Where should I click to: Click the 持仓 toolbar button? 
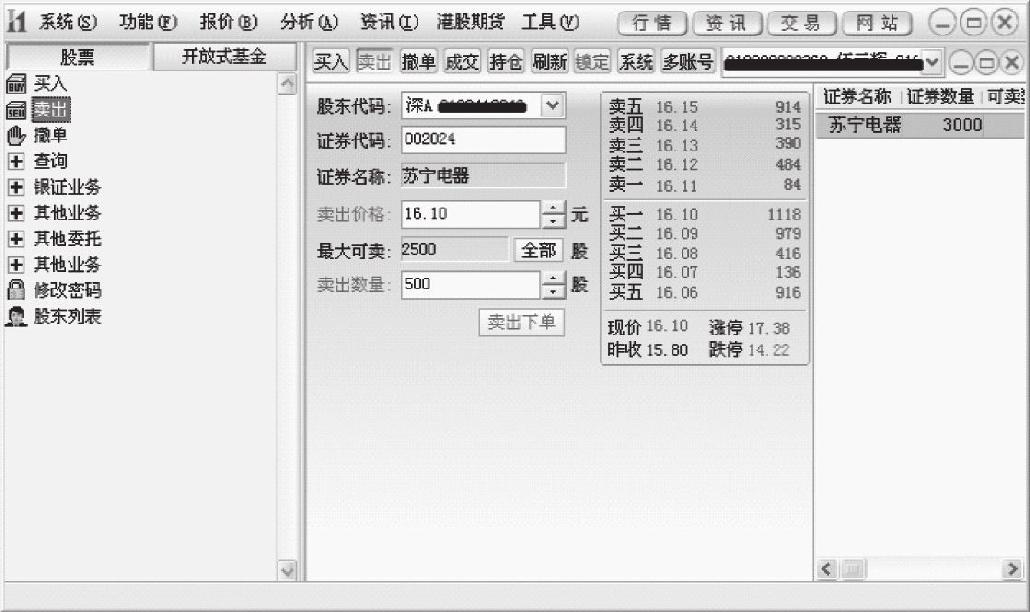pyautogui.click(x=506, y=62)
